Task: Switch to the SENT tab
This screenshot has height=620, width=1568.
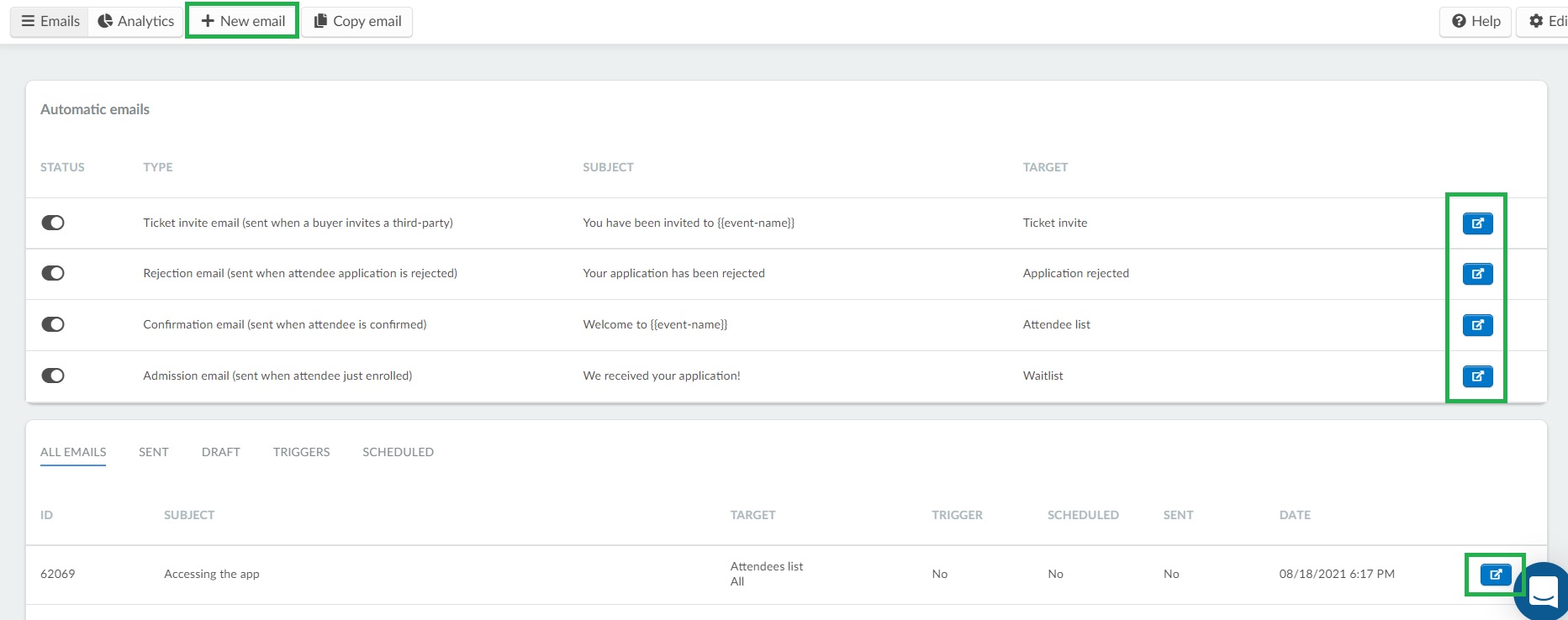Action: point(154,452)
